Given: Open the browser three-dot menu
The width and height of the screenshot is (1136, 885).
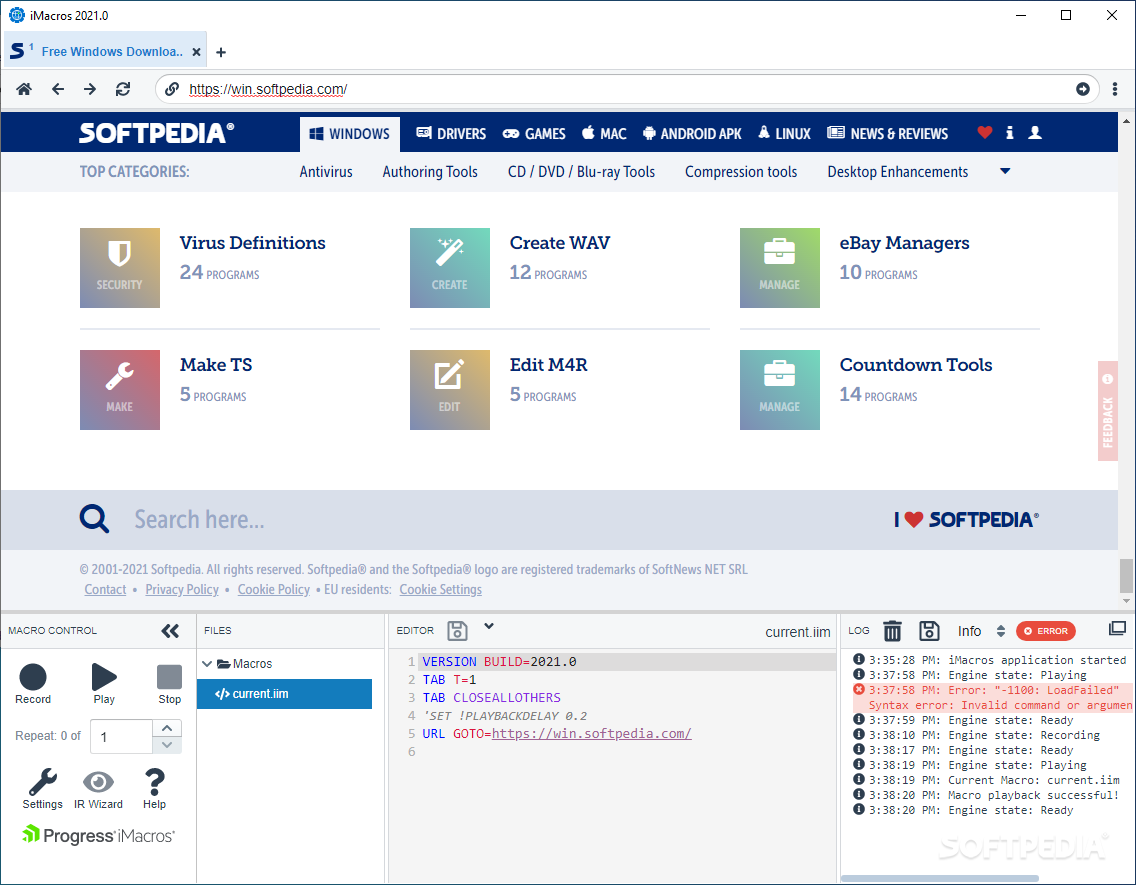Looking at the screenshot, I should coord(1115,89).
